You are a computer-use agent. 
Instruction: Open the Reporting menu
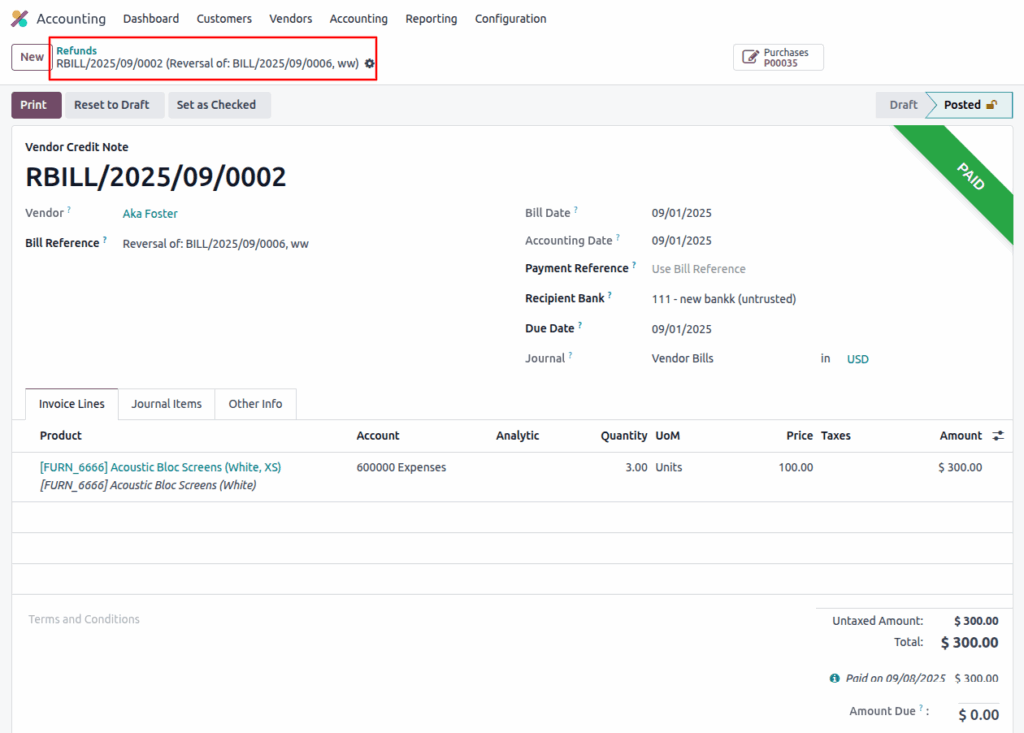coord(431,18)
